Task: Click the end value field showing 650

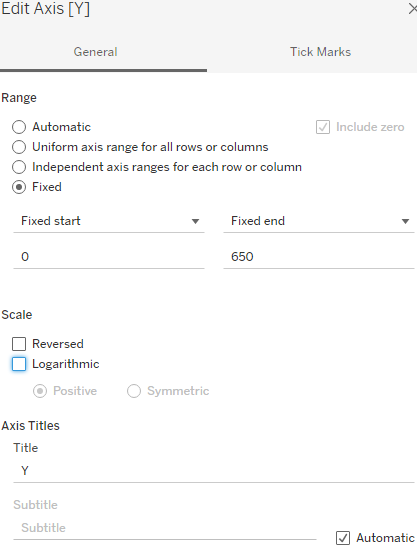Action: click(319, 257)
